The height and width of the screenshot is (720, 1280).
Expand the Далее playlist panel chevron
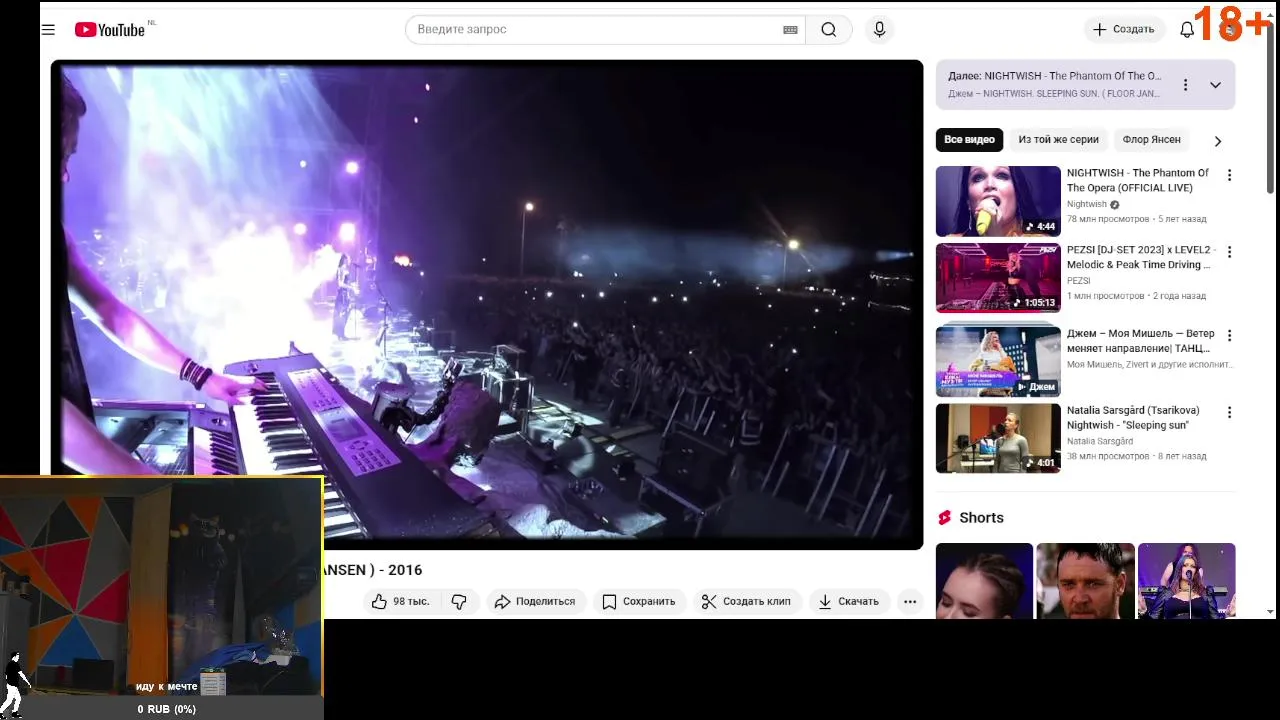tap(1215, 85)
